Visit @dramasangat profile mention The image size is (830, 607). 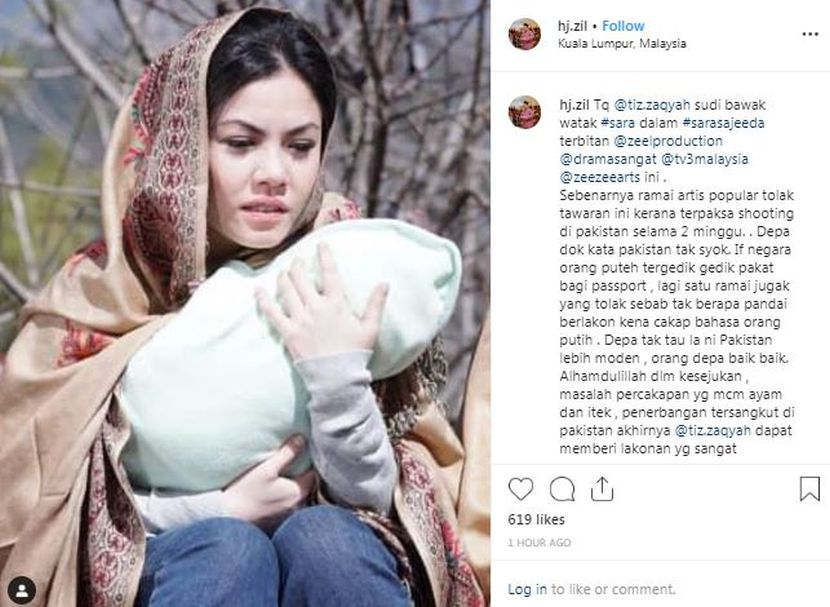608,159
